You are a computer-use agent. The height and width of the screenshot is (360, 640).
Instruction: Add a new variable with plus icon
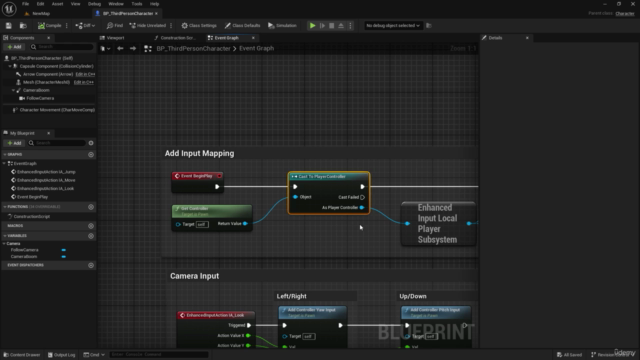91,236
